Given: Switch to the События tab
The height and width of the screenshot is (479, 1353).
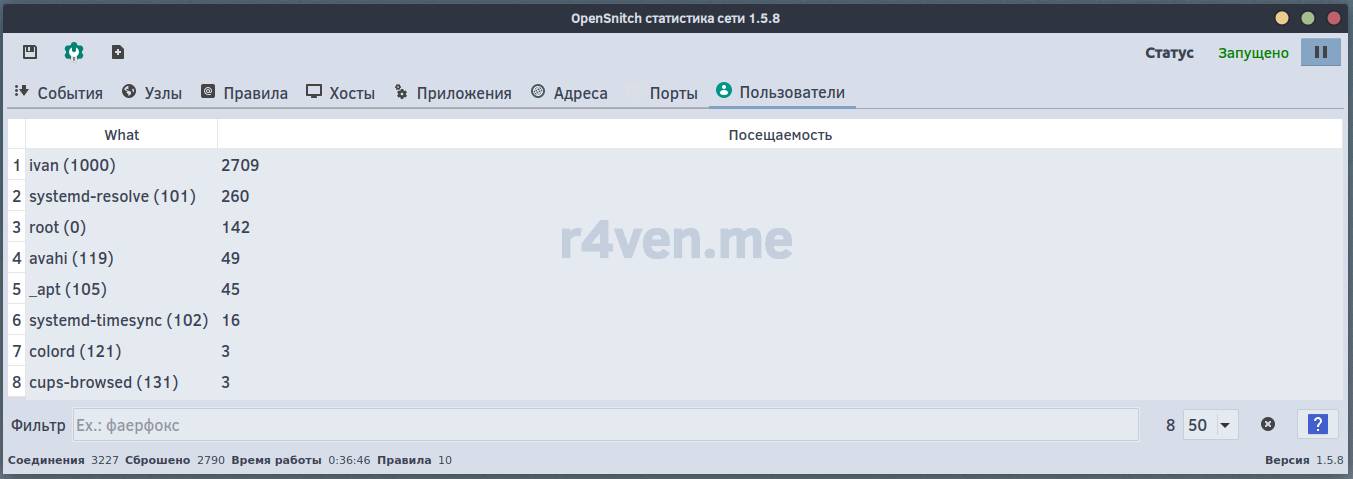Looking at the screenshot, I should pyautogui.click(x=59, y=93).
